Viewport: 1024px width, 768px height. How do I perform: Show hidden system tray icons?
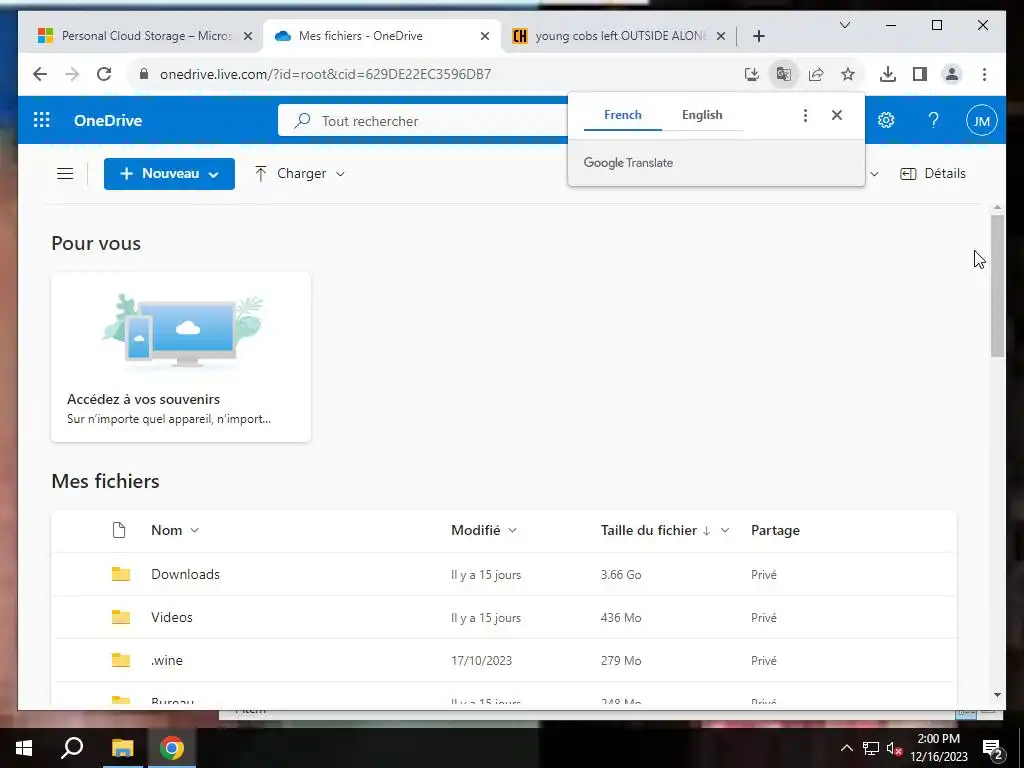click(846, 748)
